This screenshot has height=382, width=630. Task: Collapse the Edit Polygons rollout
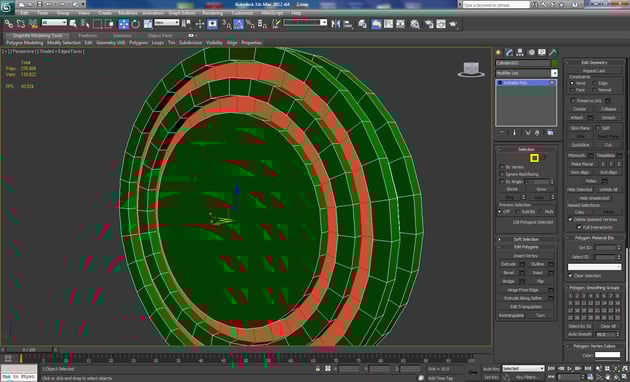pyautogui.click(x=526, y=247)
